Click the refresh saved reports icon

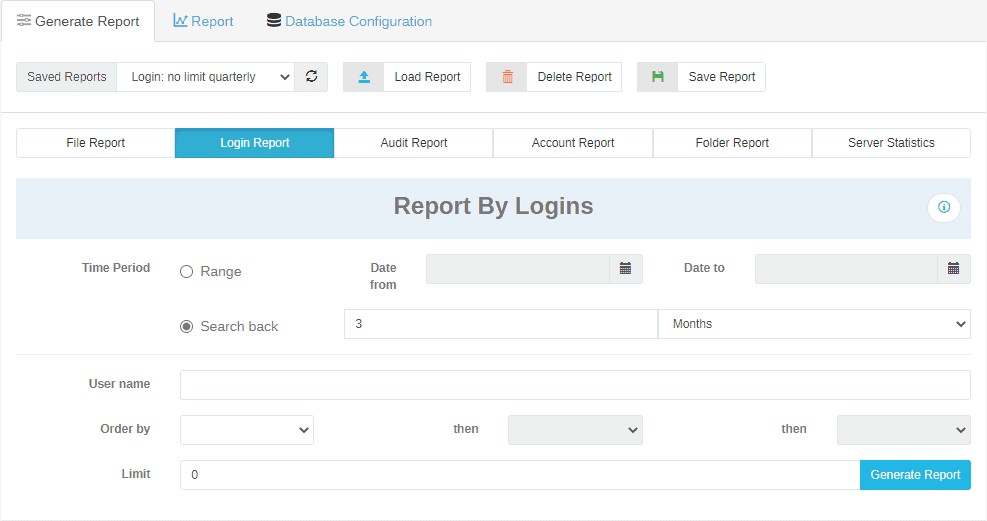click(311, 77)
